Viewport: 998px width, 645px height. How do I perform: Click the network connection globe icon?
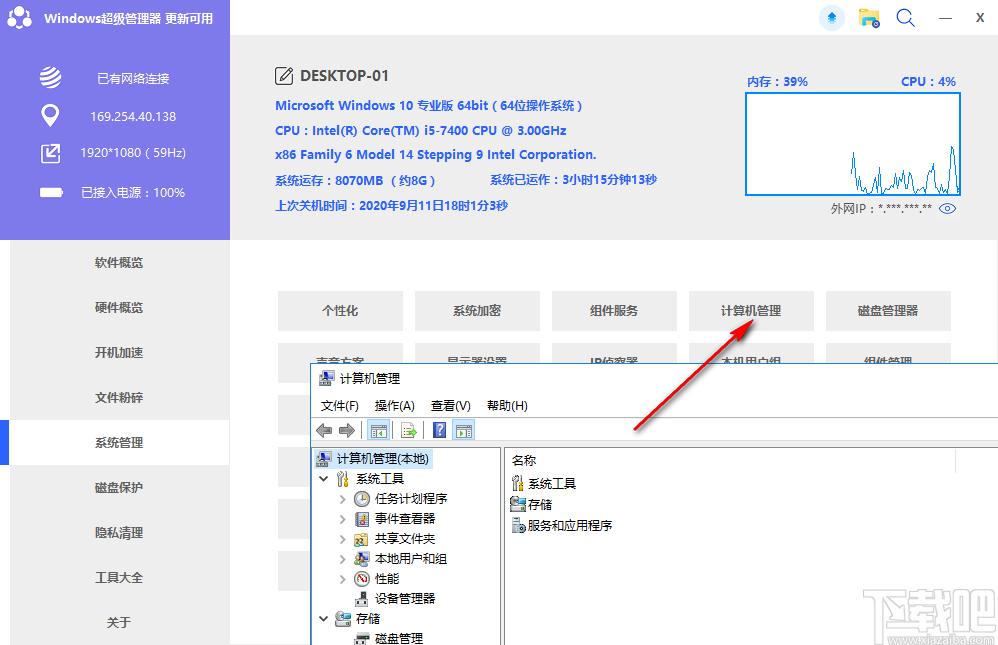coord(50,78)
